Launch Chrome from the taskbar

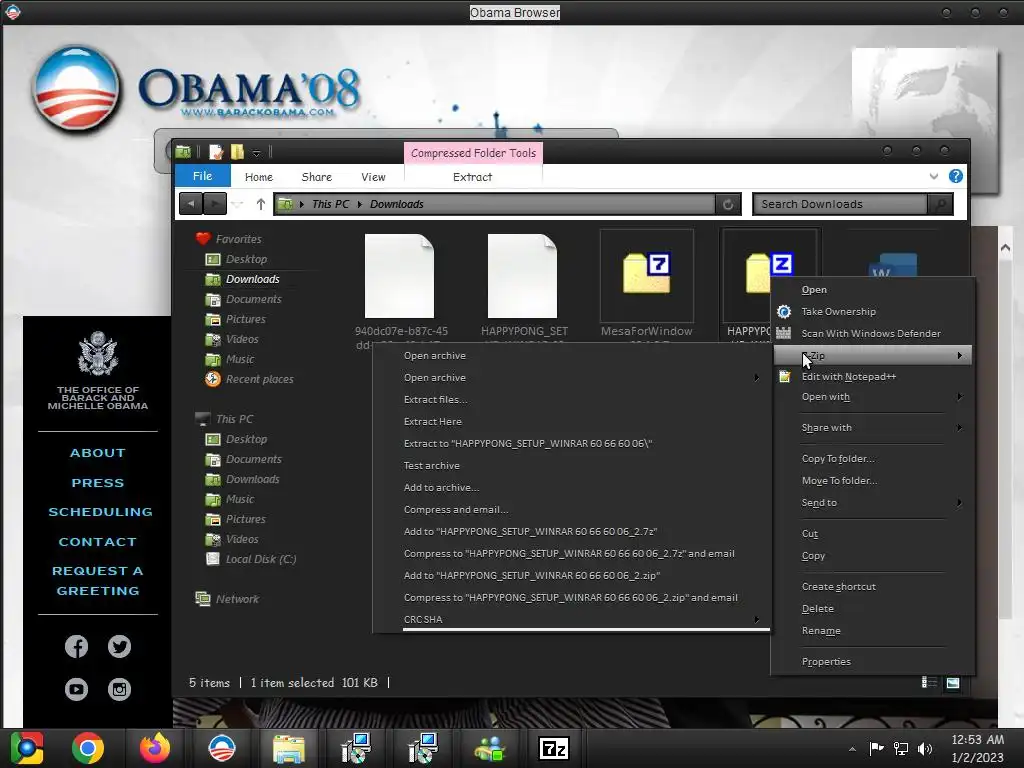tap(88, 748)
